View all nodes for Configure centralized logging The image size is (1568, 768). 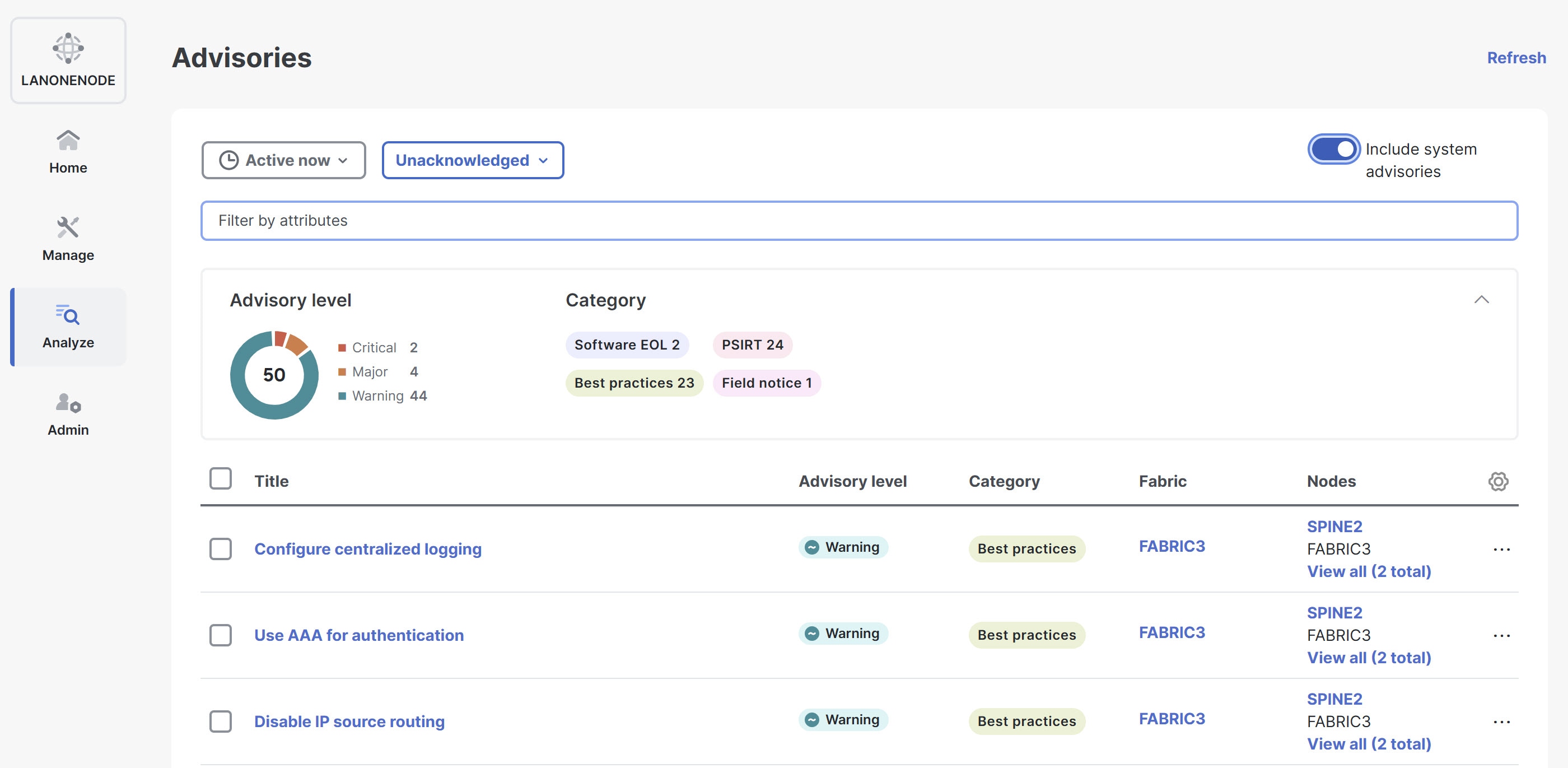pos(1369,571)
